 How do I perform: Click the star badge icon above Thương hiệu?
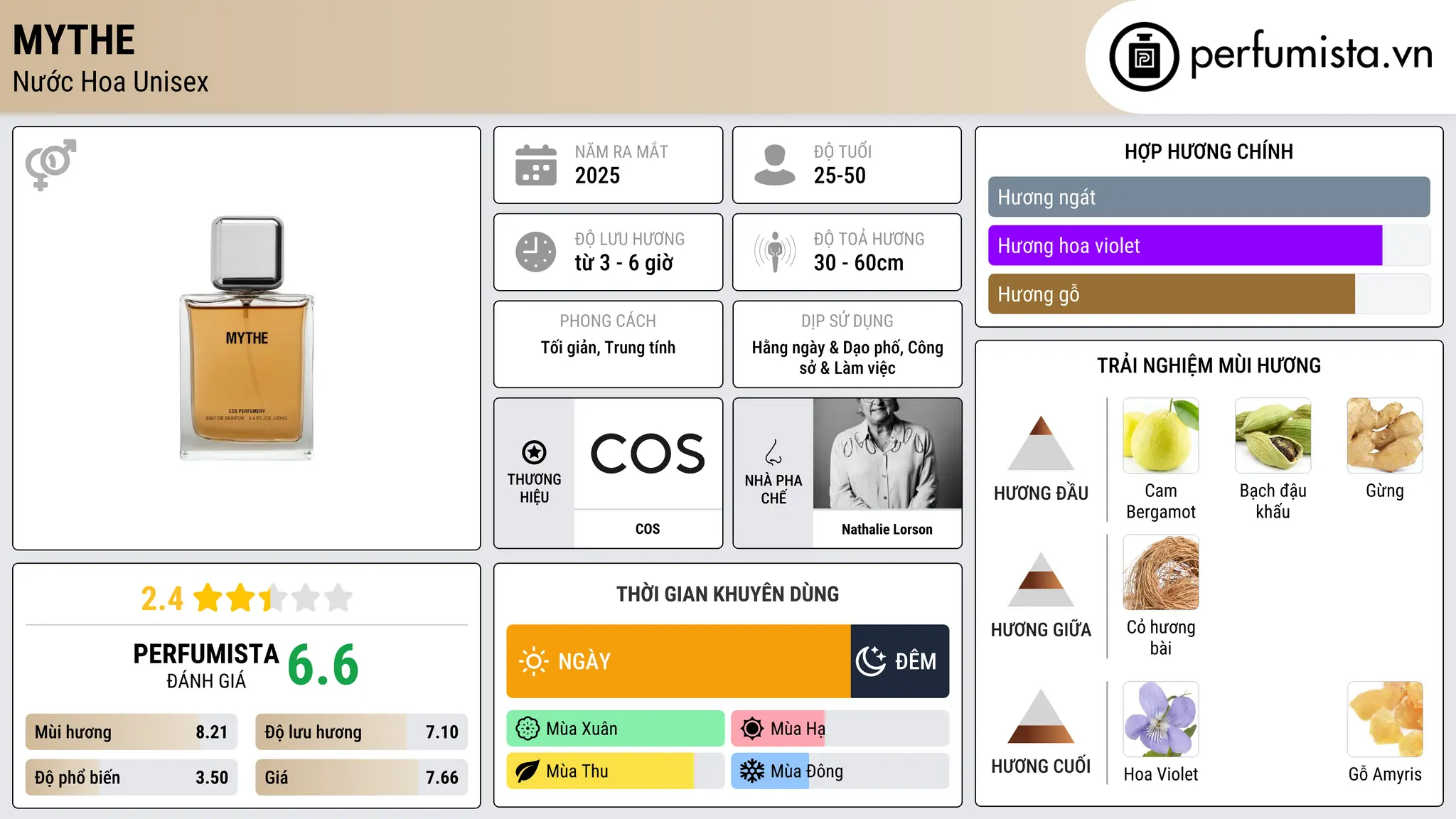tap(534, 451)
